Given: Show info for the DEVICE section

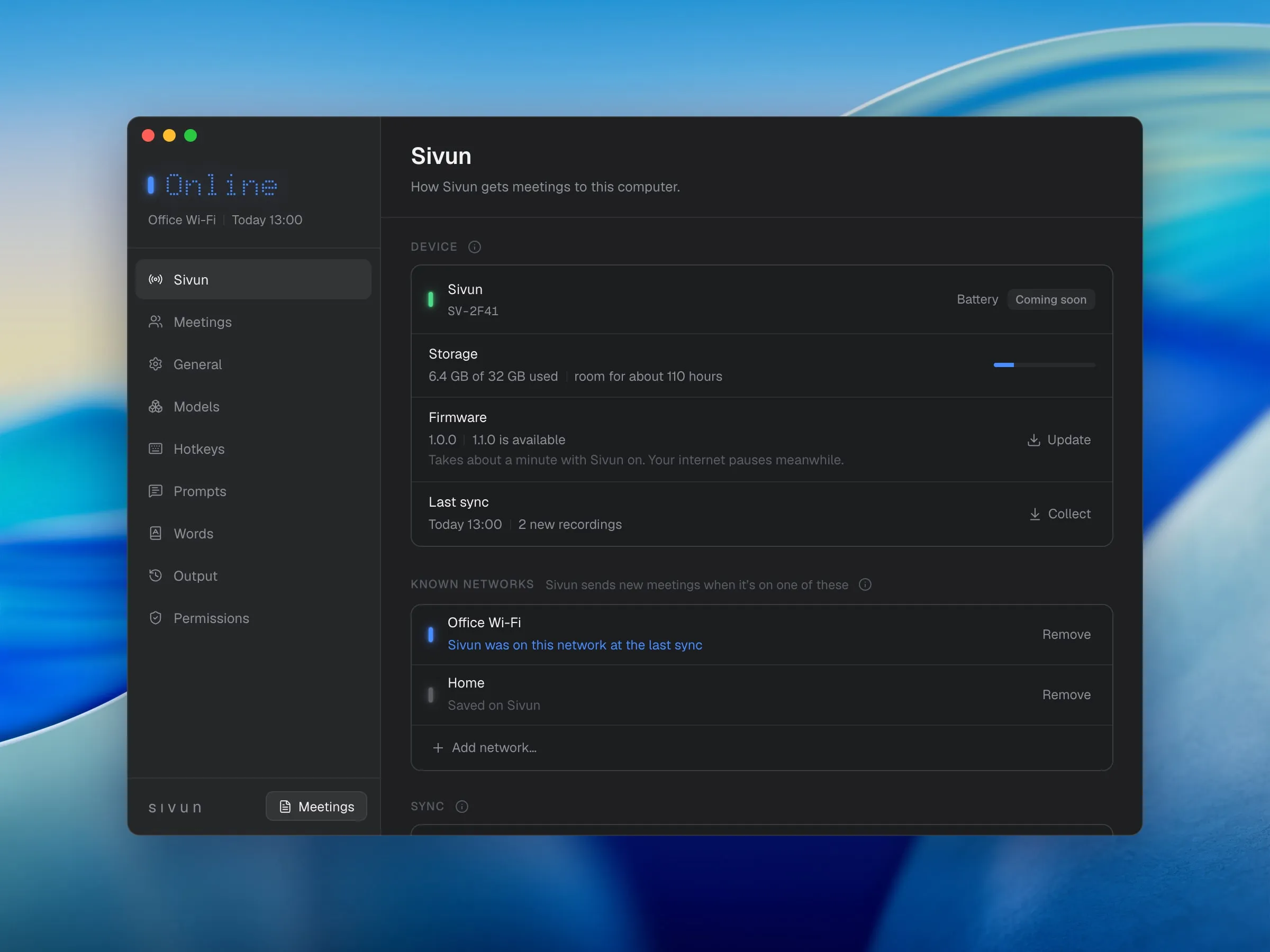Looking at the screenshot, I should click(474, 247).
